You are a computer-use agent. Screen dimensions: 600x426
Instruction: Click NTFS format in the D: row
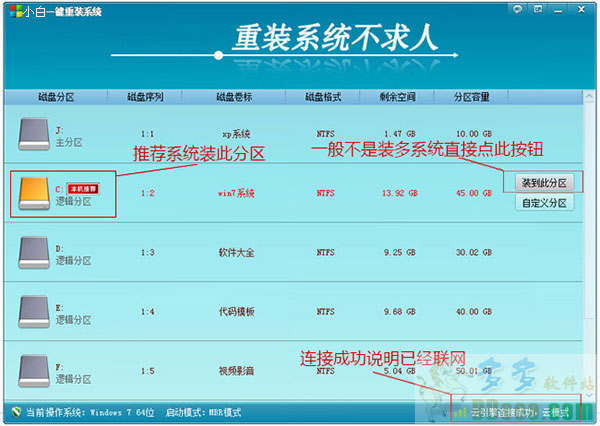(325, 253)
